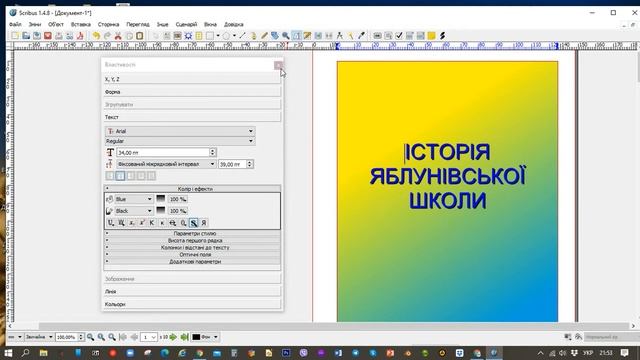640x360 pixels.
Task: Click the Open document folder icon
Action: (26, 36)
